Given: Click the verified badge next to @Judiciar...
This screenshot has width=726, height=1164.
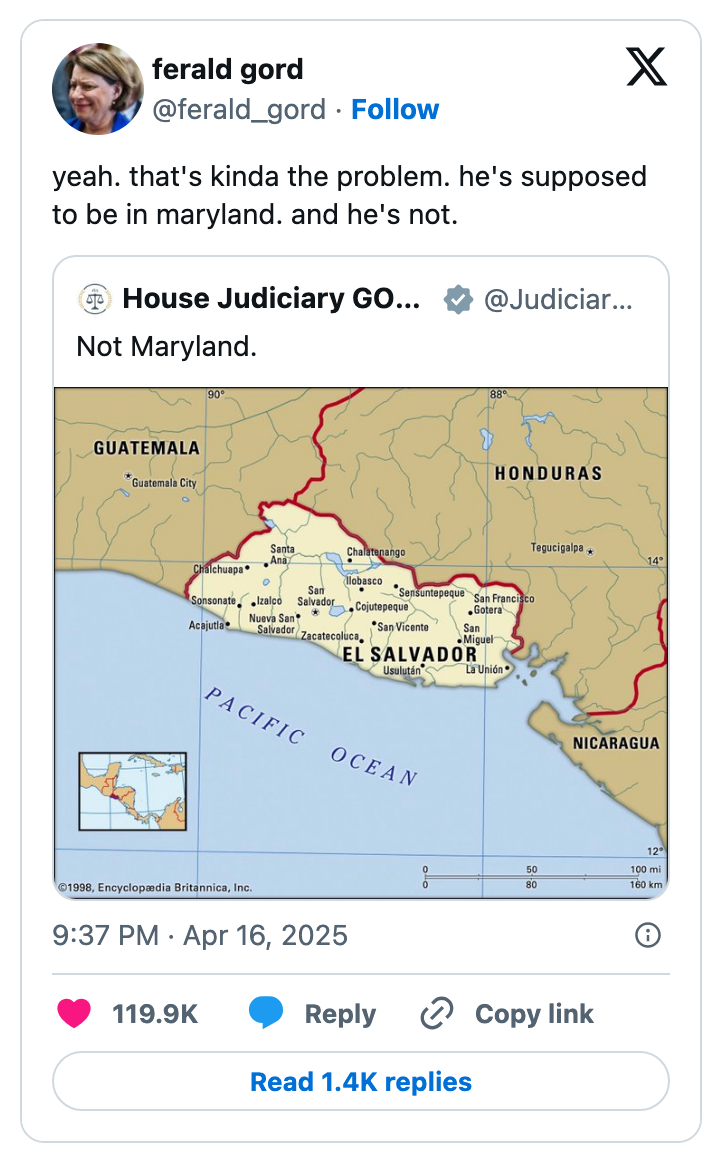Looking at the screenshot, I should [x=458, y=297].
